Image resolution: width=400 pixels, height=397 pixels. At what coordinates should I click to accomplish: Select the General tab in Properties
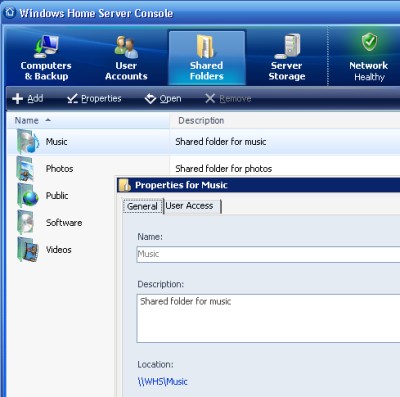pos(142,206)
